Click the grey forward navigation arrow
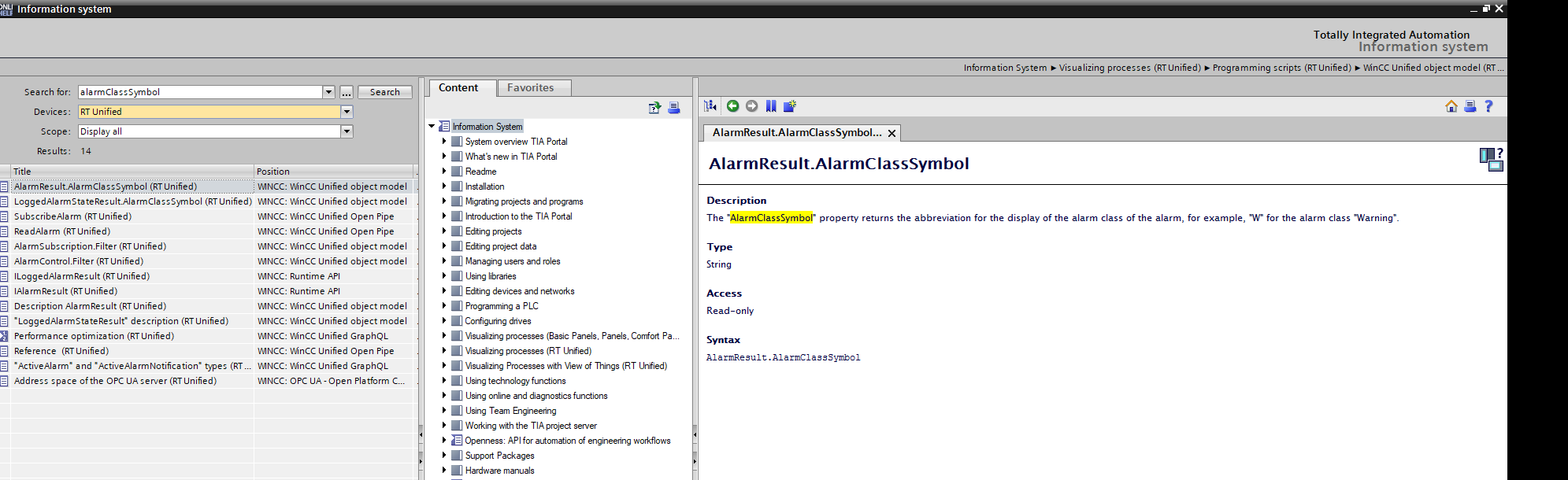This screenshot has height=480, width=1568. (x=751, y=106)
